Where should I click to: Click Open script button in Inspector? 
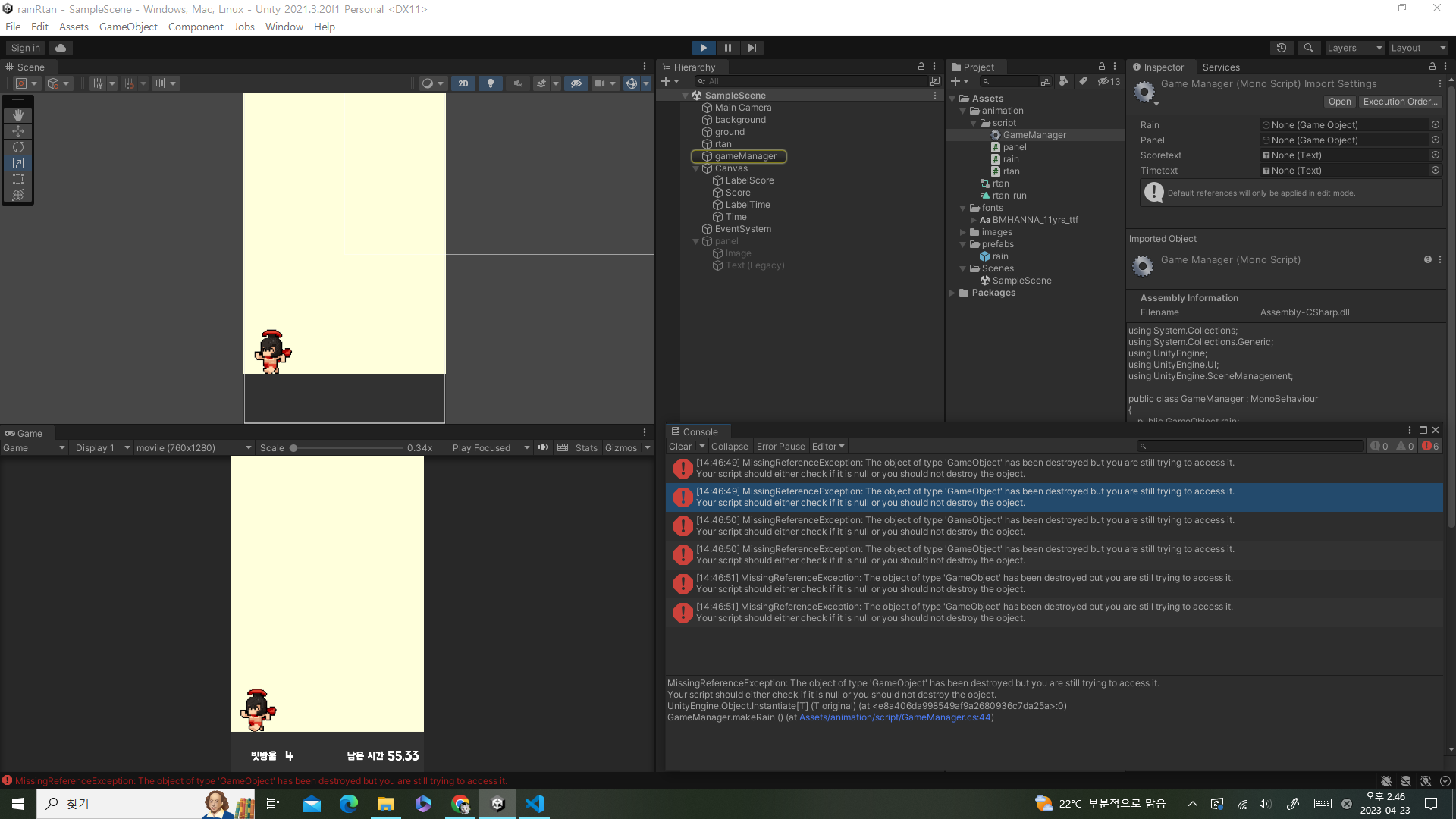[x=1340, y=102]
